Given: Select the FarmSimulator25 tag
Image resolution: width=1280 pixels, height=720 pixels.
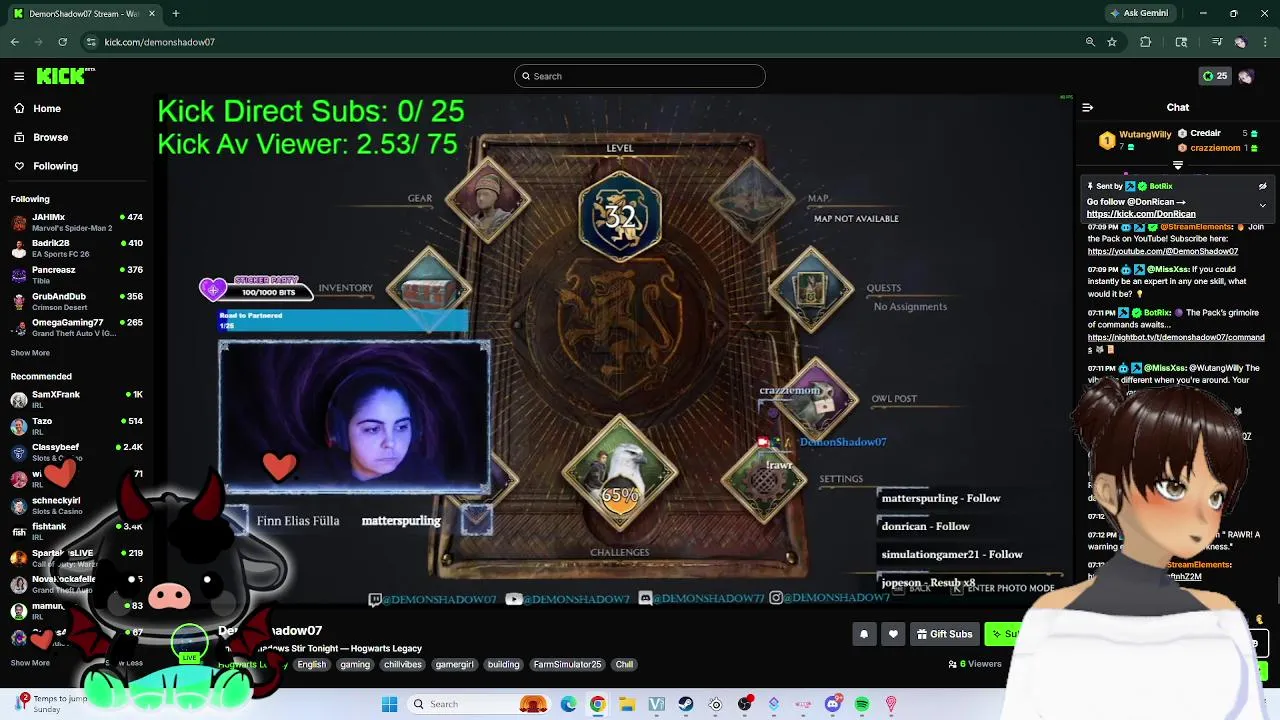Looking at the screenshot, I should [567, 664].
